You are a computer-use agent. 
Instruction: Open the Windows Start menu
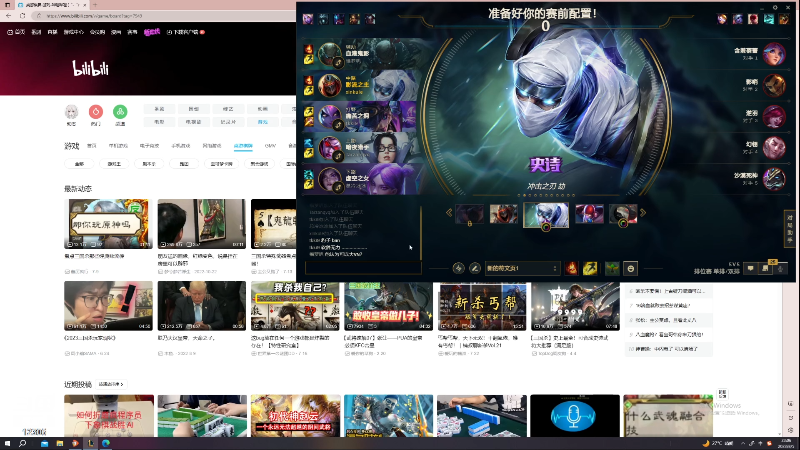(8, 443)
